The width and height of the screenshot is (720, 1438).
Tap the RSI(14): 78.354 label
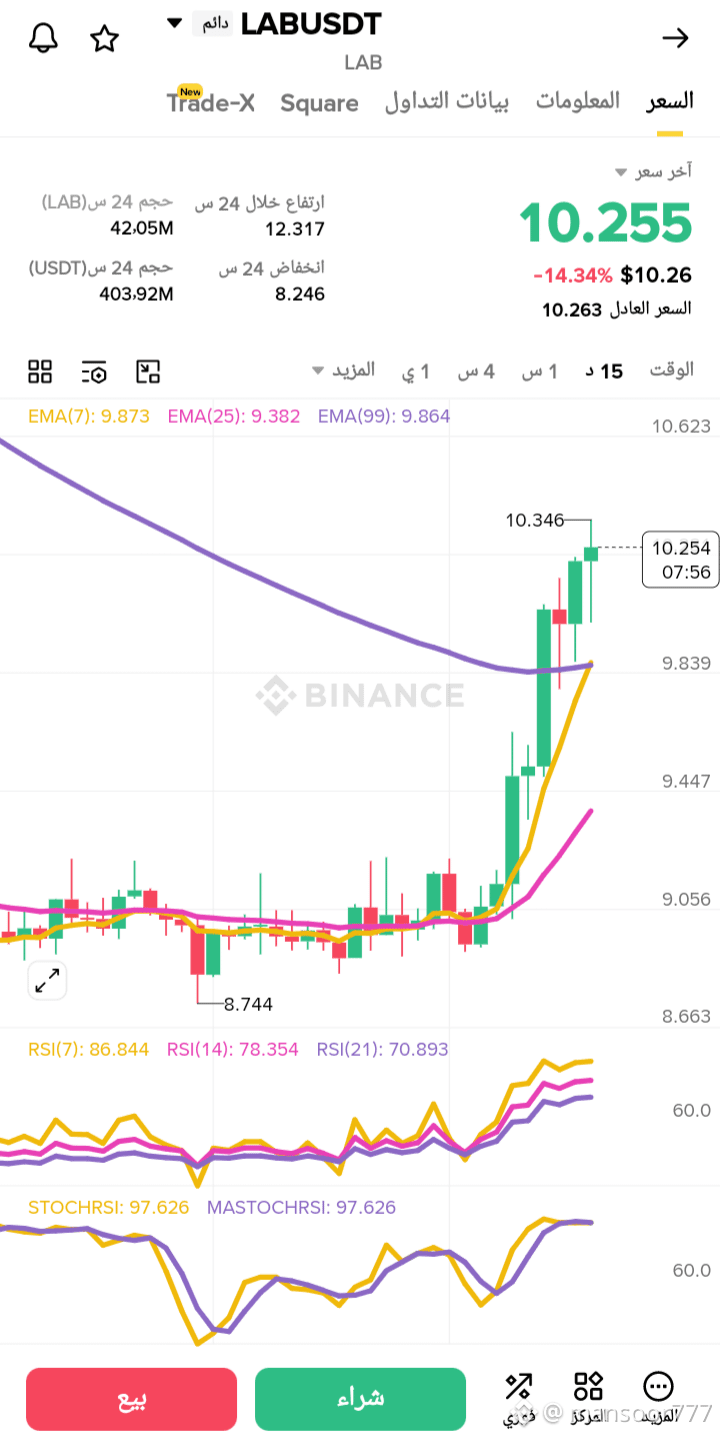tap(233, 1049)
